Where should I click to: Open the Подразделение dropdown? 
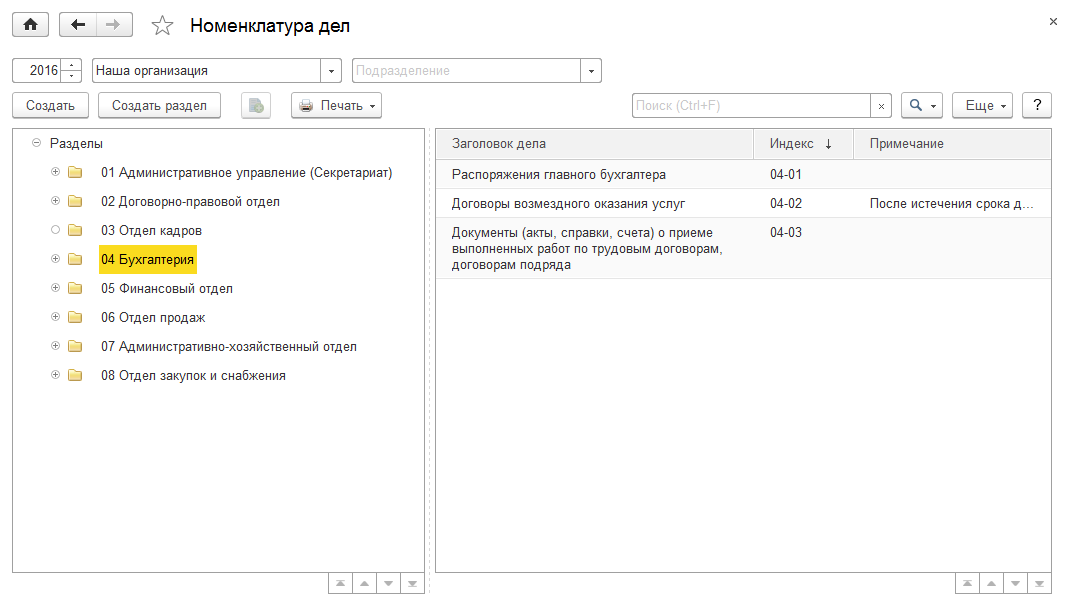tap(591, 70)
